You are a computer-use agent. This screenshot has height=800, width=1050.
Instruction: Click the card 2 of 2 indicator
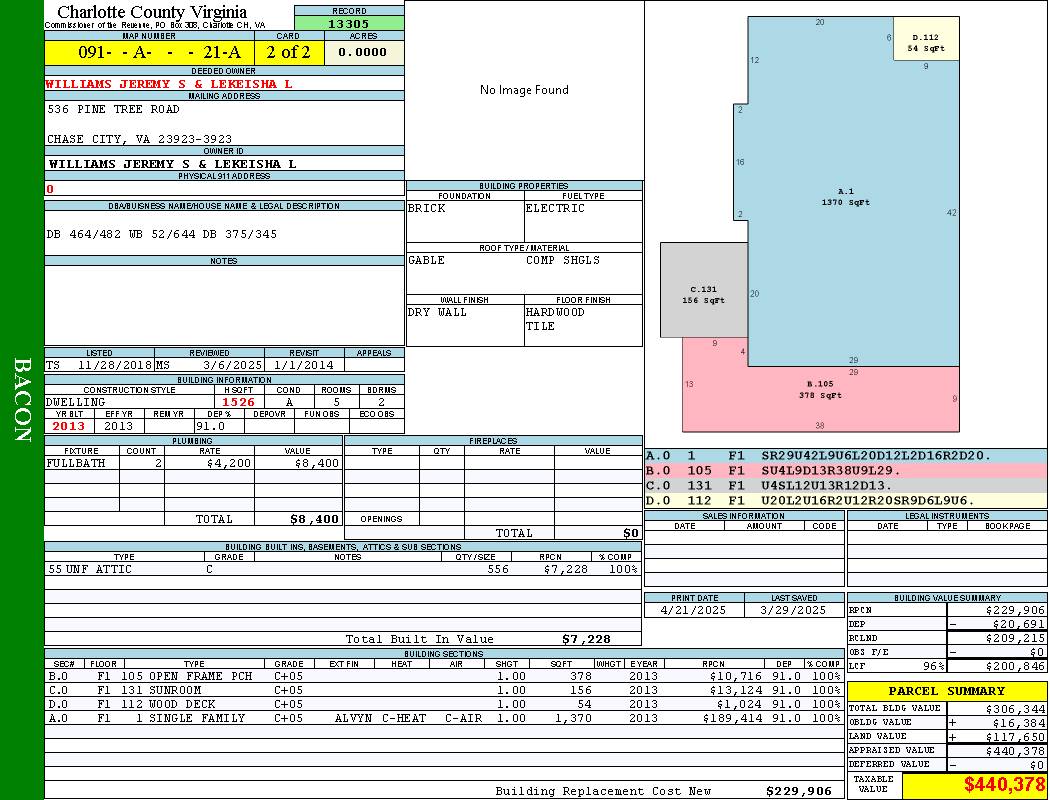[x=289, y=52]
